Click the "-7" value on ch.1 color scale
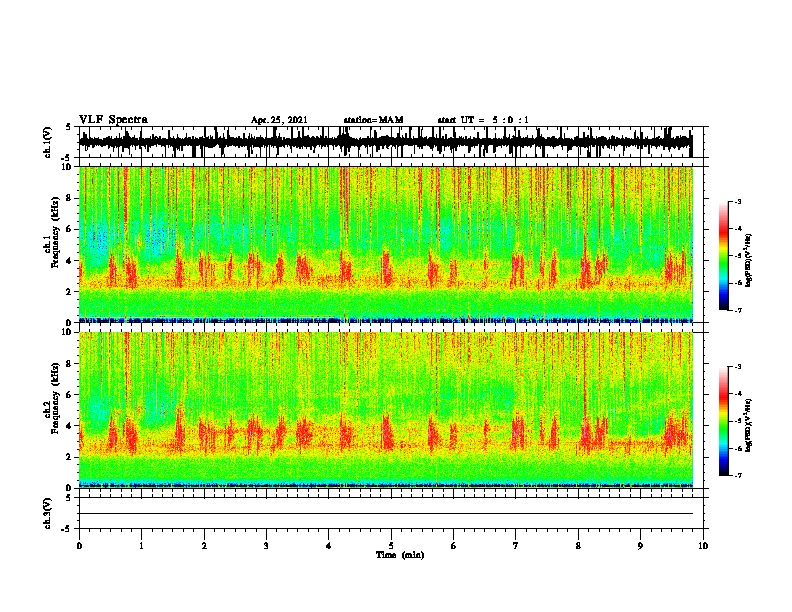The image size is (792, 612). tap(738, 310)
